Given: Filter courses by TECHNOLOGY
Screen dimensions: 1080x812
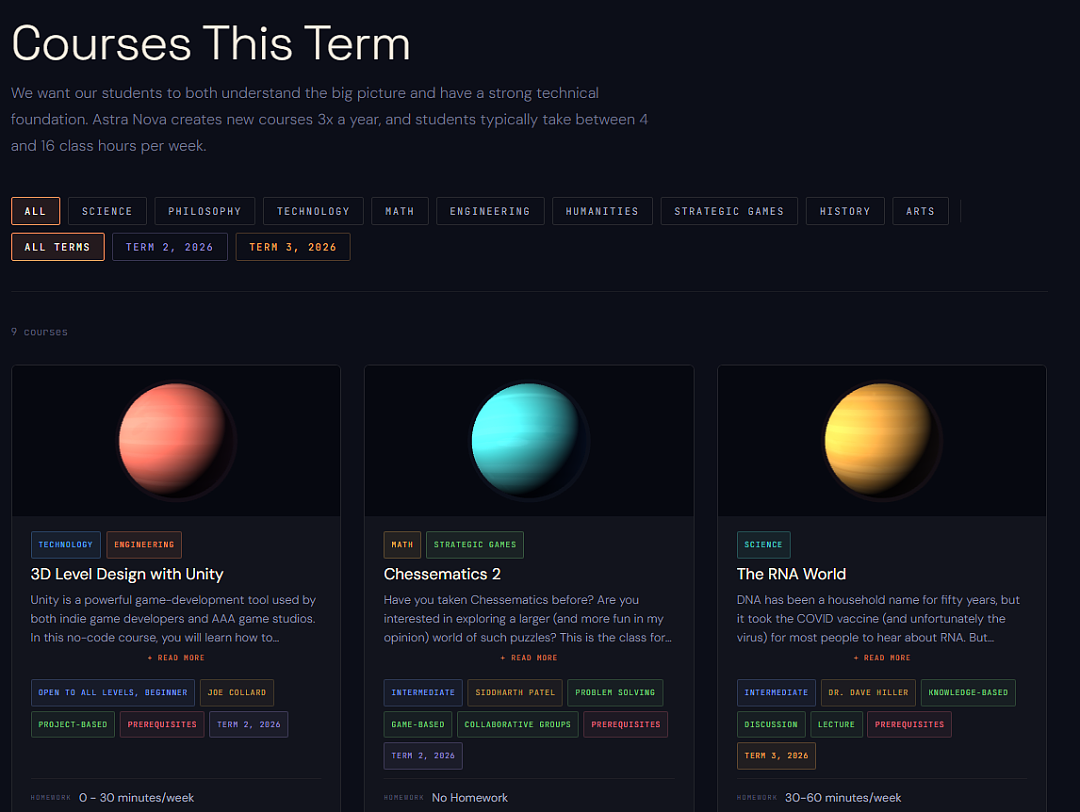Looking at the screenshot, I should pyautogui.click(x=313, y=211).
